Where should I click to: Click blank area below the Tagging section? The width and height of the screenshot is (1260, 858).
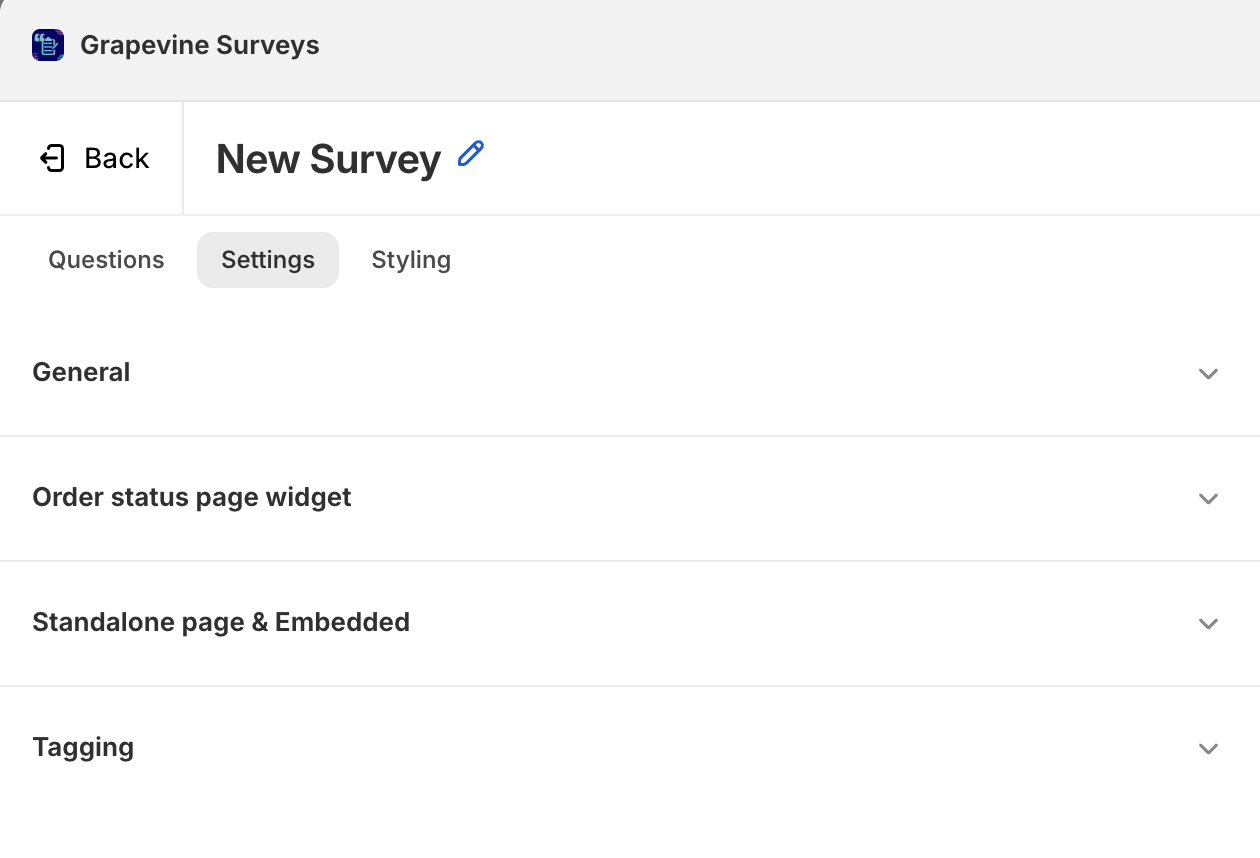(630, 825)
